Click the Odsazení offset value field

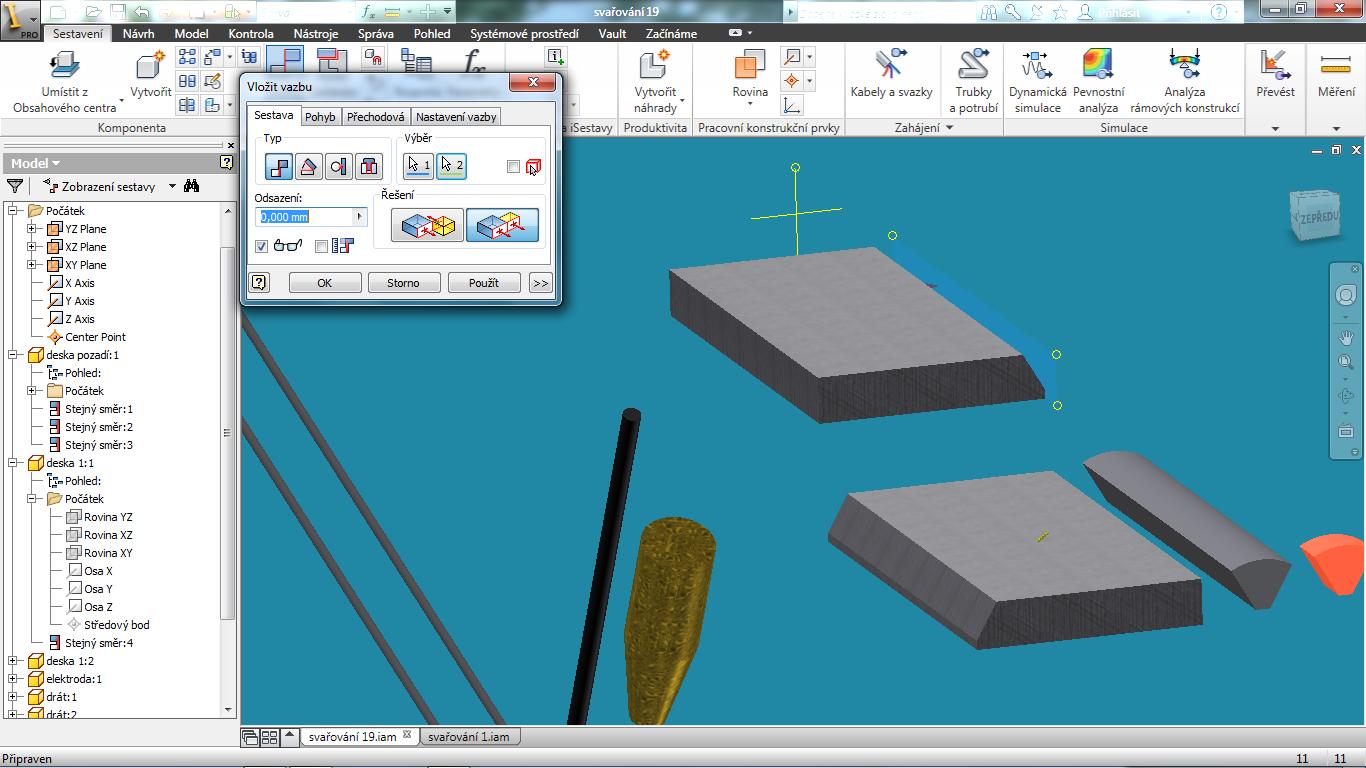[x=304, y=217]
